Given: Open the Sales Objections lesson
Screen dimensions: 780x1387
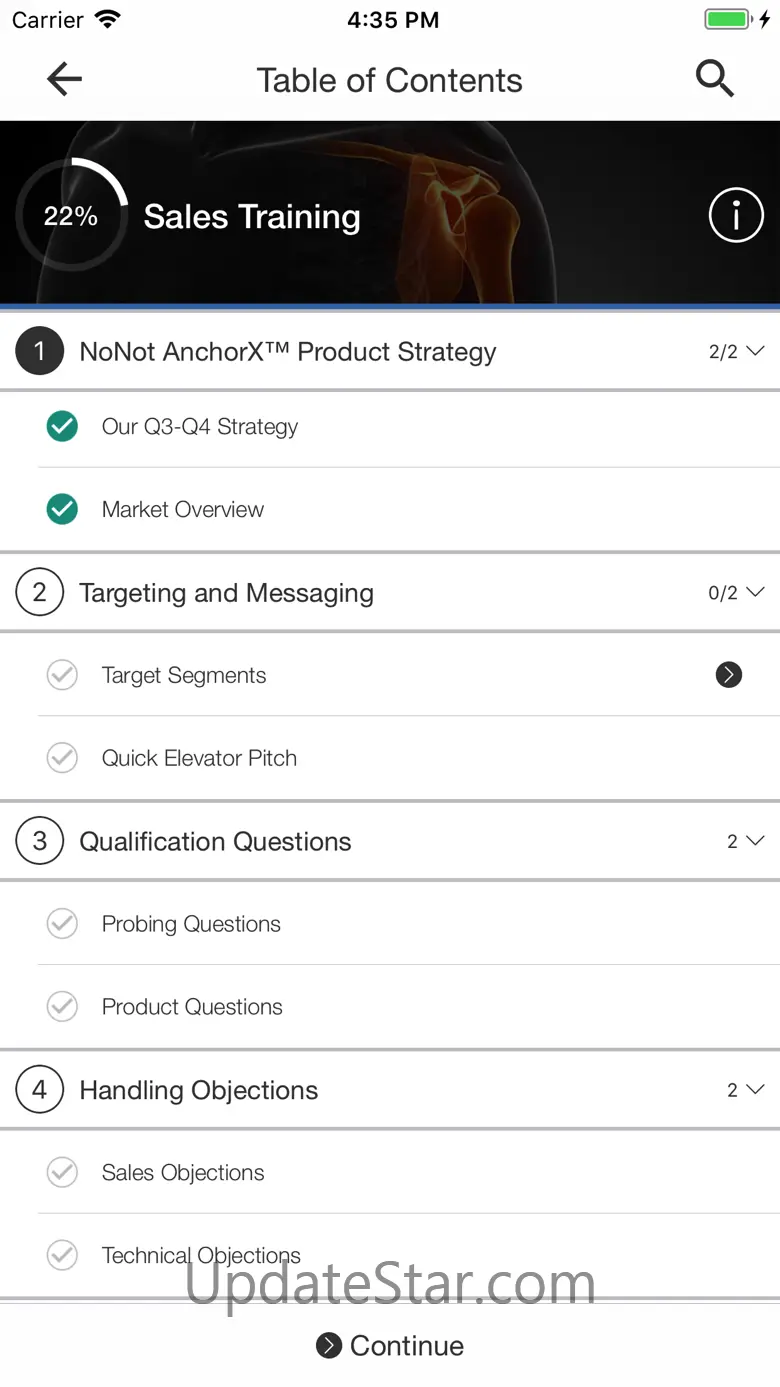Looking at the screenshot, I should [x=390, y=1172].
